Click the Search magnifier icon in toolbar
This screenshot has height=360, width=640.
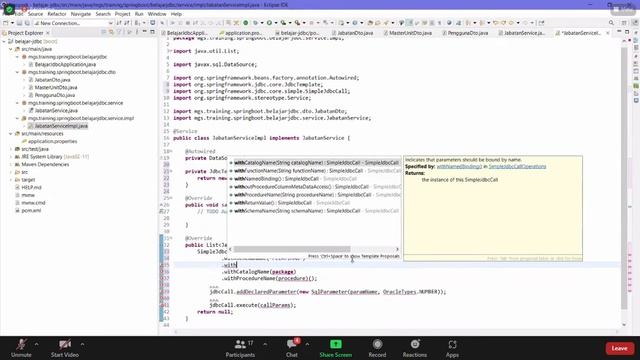(x=611, y=23)
